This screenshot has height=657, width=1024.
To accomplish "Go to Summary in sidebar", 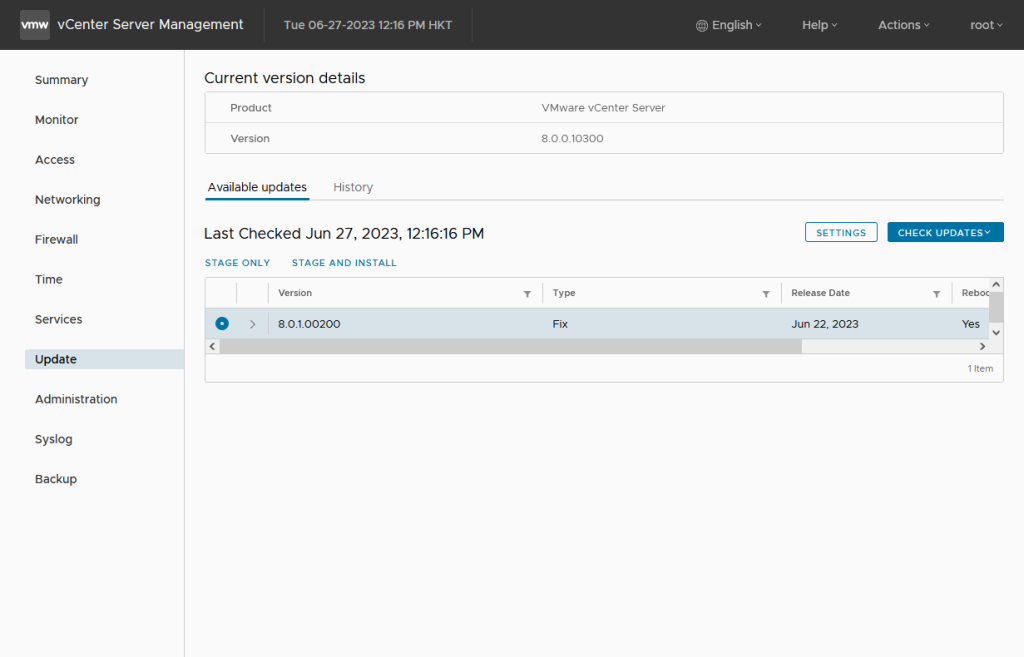I will [61, 80].
